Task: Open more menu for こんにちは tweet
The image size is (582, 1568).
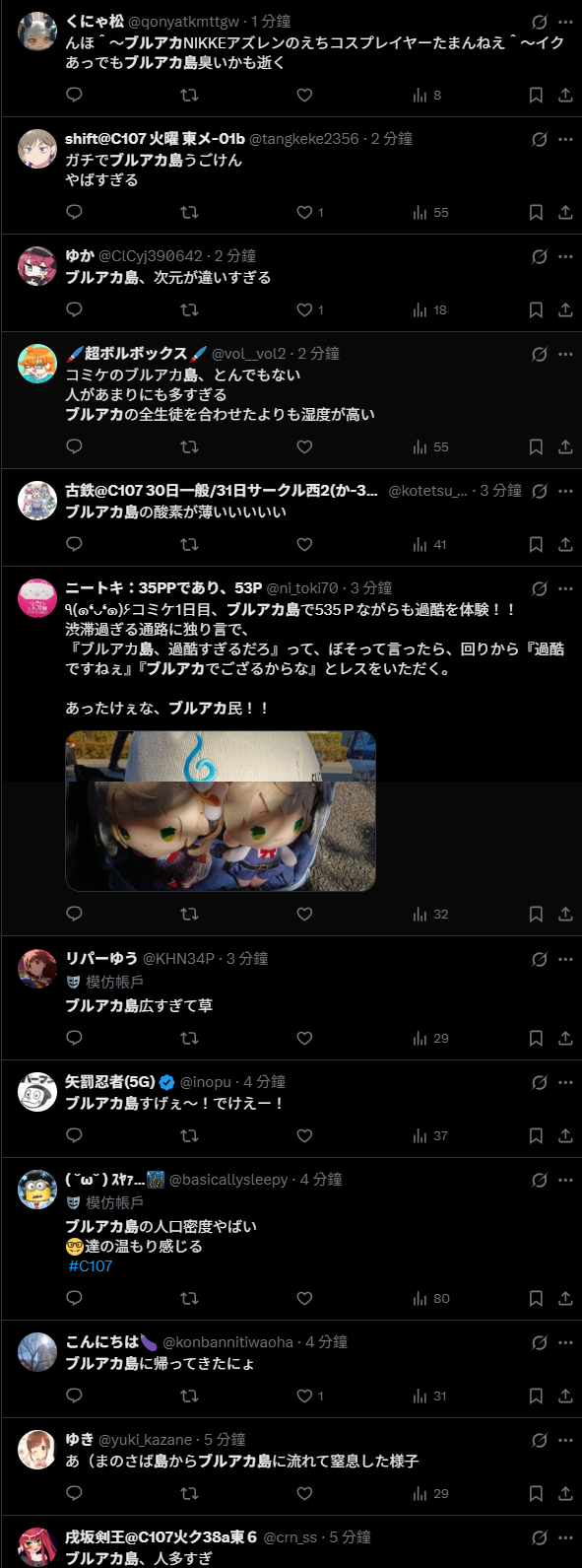Action: coord(565,1342)
